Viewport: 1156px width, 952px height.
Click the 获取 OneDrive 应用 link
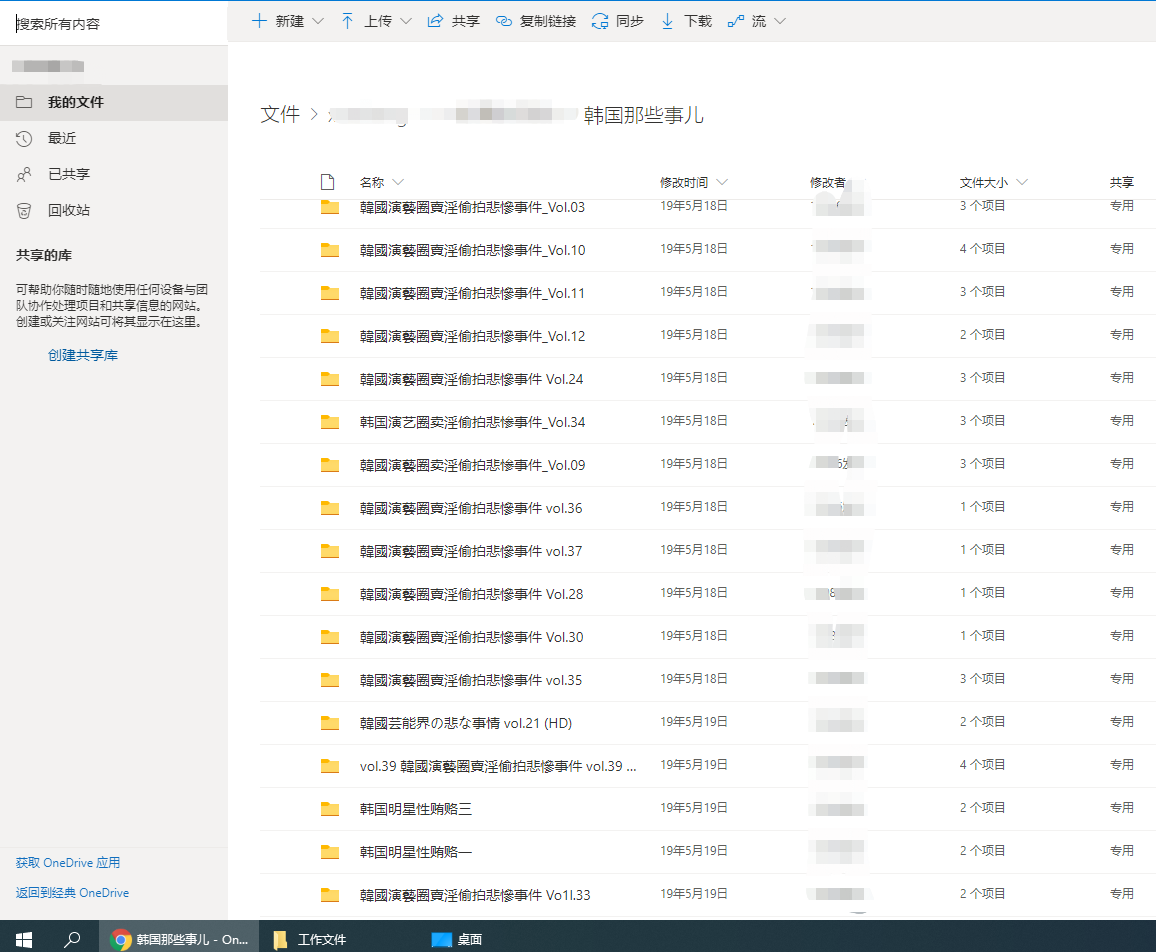point(68,863)
